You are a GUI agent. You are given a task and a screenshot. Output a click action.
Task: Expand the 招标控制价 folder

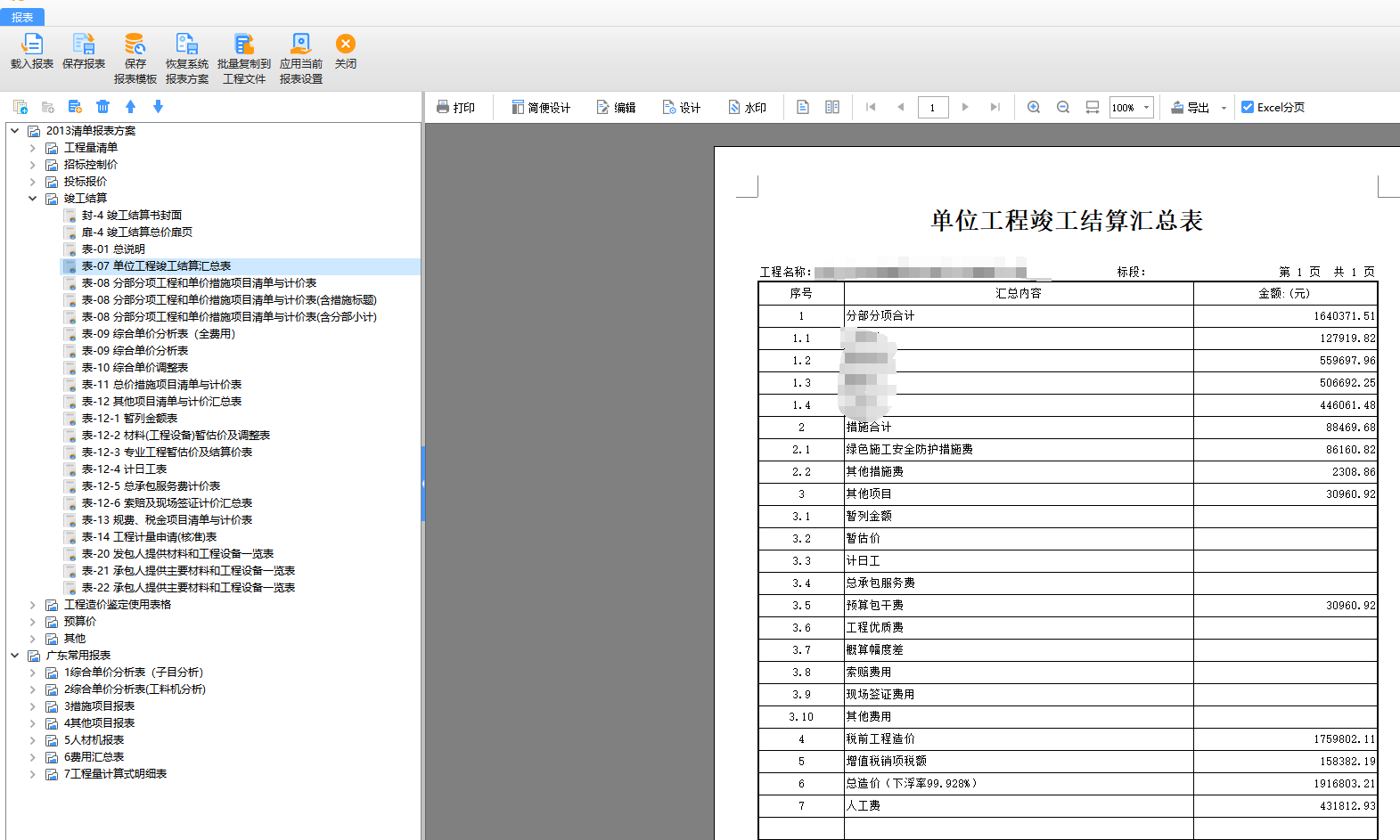pyautogui.click(x=33, y=164)
